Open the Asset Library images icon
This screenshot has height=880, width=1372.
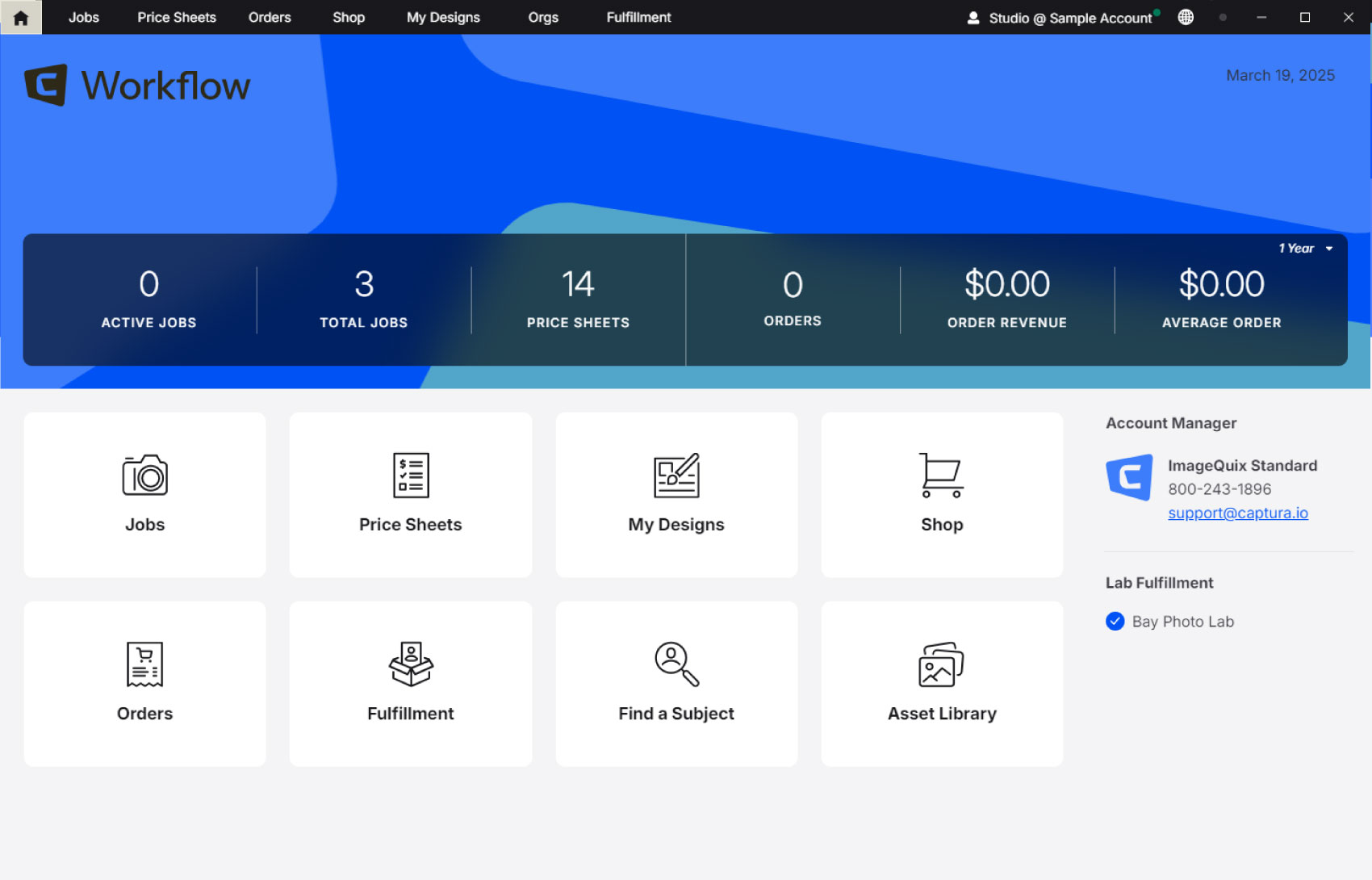pos(941,664)
